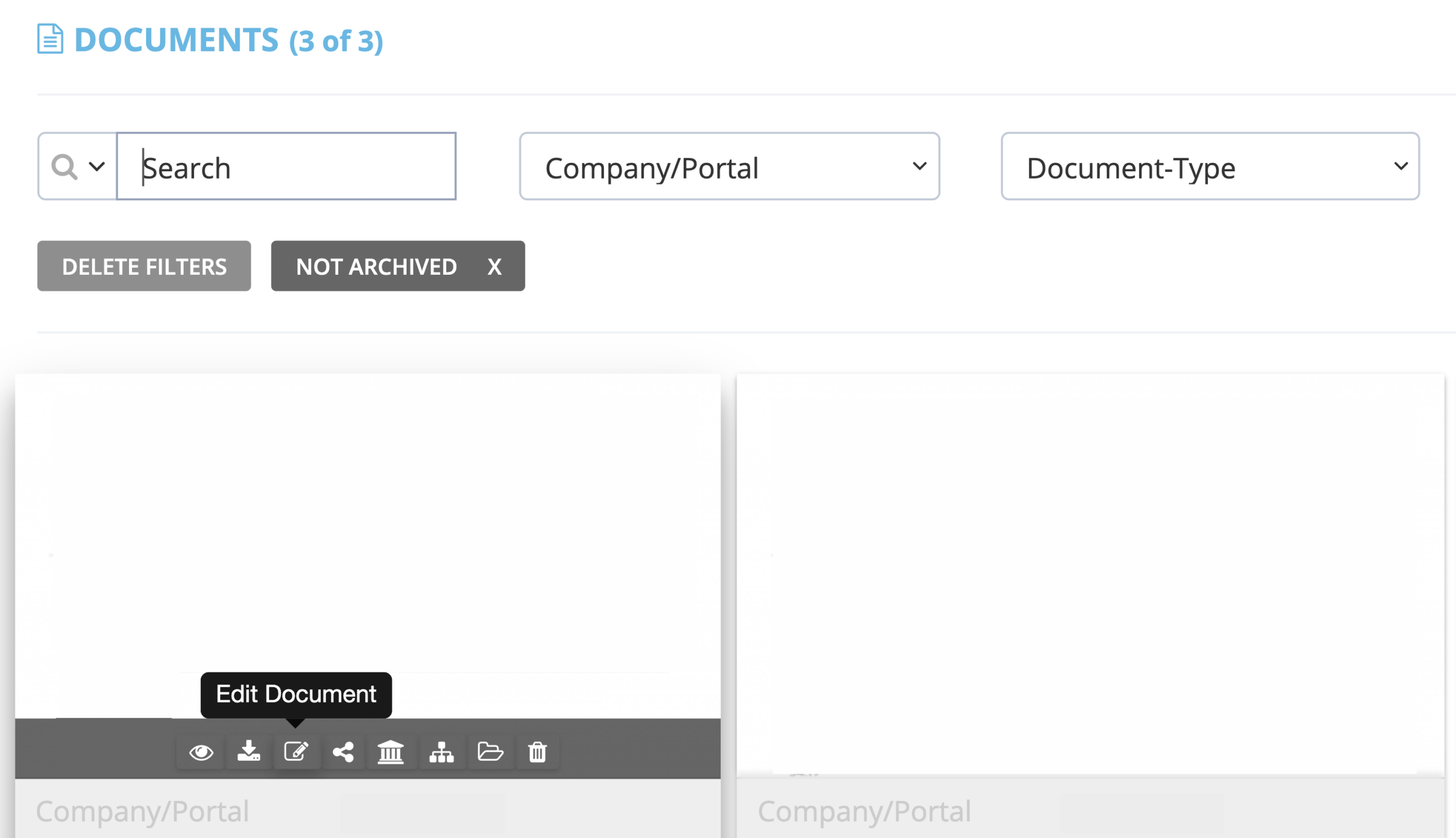The height and width of the screenshot is (838, 1456).
Task: Focus the Search text field
Action: click(287, 166)
